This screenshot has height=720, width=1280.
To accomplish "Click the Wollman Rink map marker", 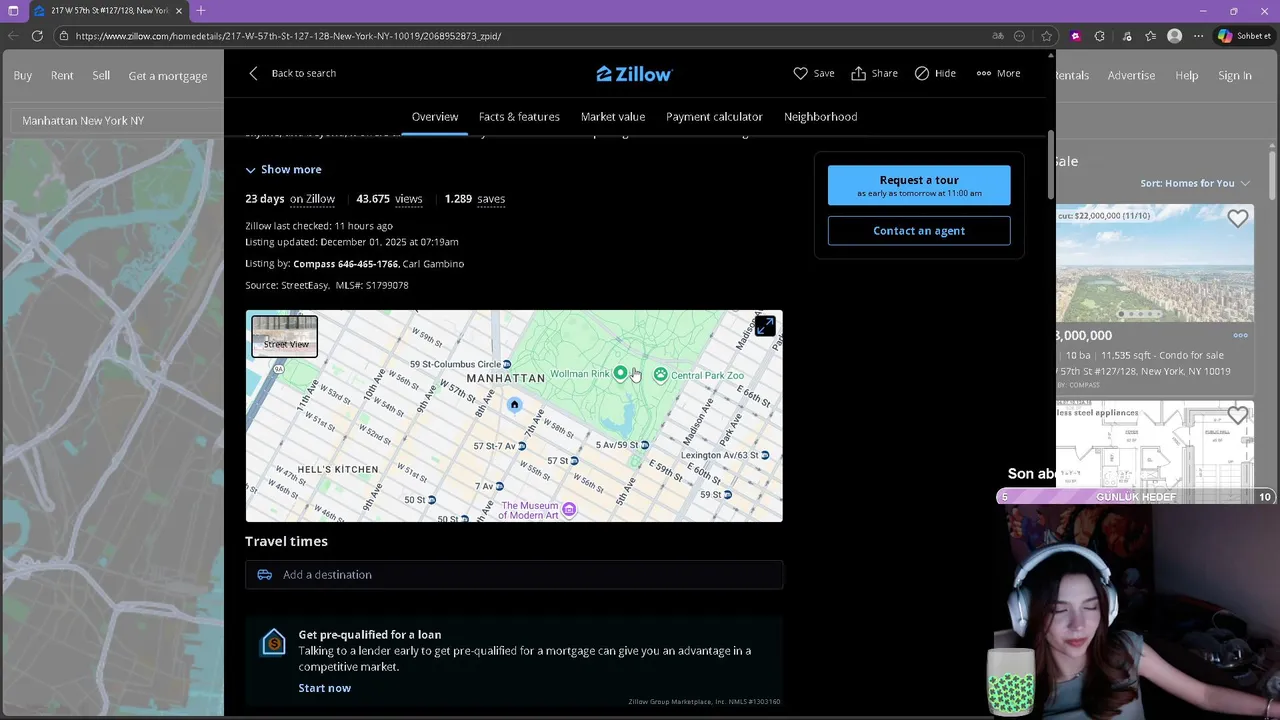I will (620, 373).
